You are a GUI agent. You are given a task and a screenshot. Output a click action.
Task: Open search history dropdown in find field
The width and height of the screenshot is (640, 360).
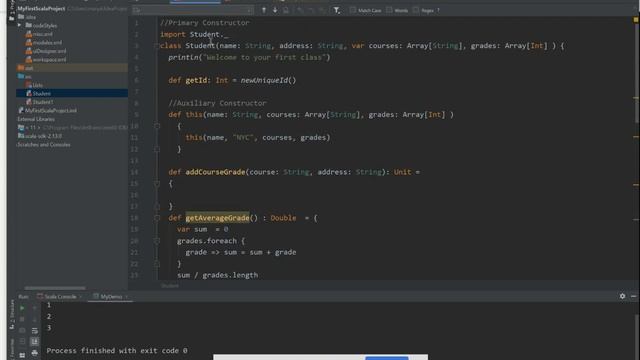(x=137, y=10)
